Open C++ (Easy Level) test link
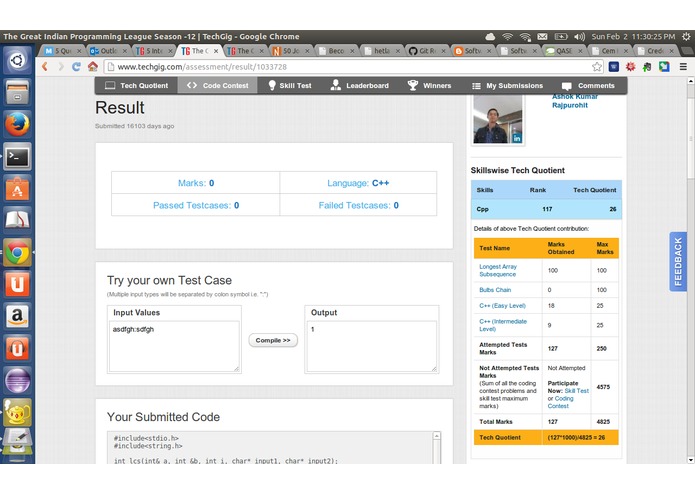 pyautogui.click(x=502, y=306)
